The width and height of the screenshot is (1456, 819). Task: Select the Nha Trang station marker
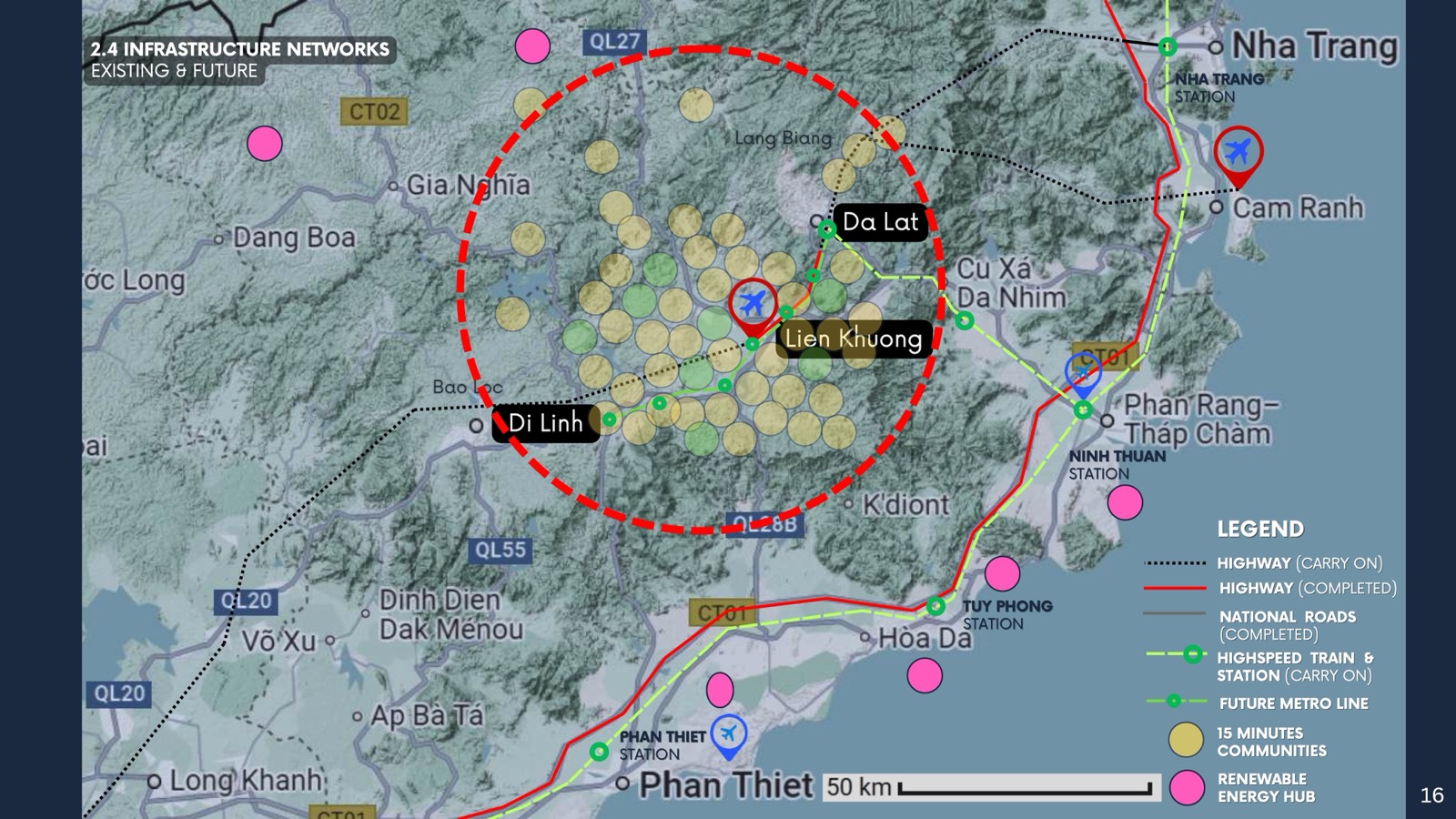1168,46
